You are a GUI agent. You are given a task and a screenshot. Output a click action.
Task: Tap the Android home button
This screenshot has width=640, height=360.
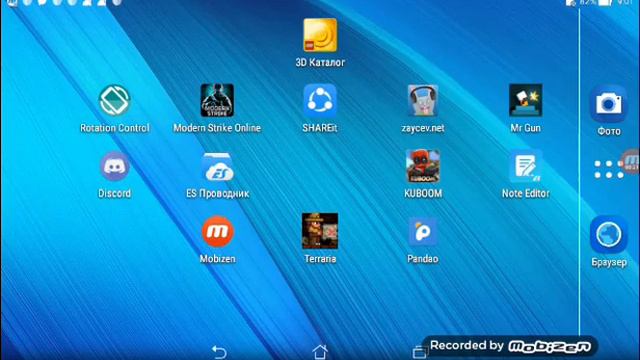pos(320,351)
